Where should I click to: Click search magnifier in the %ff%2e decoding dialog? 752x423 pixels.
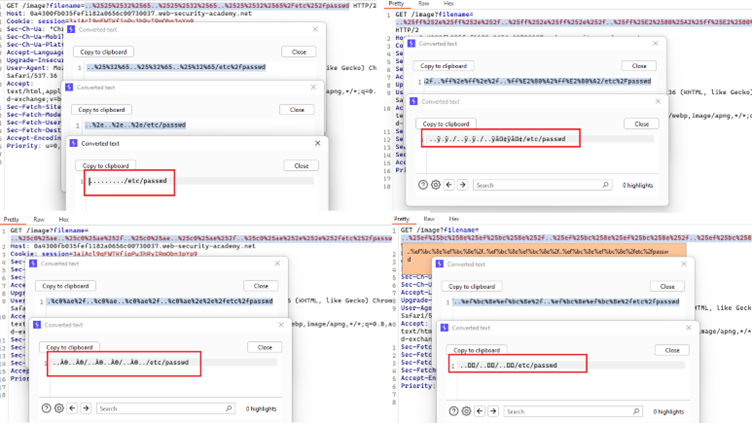(x=605, y=185)
